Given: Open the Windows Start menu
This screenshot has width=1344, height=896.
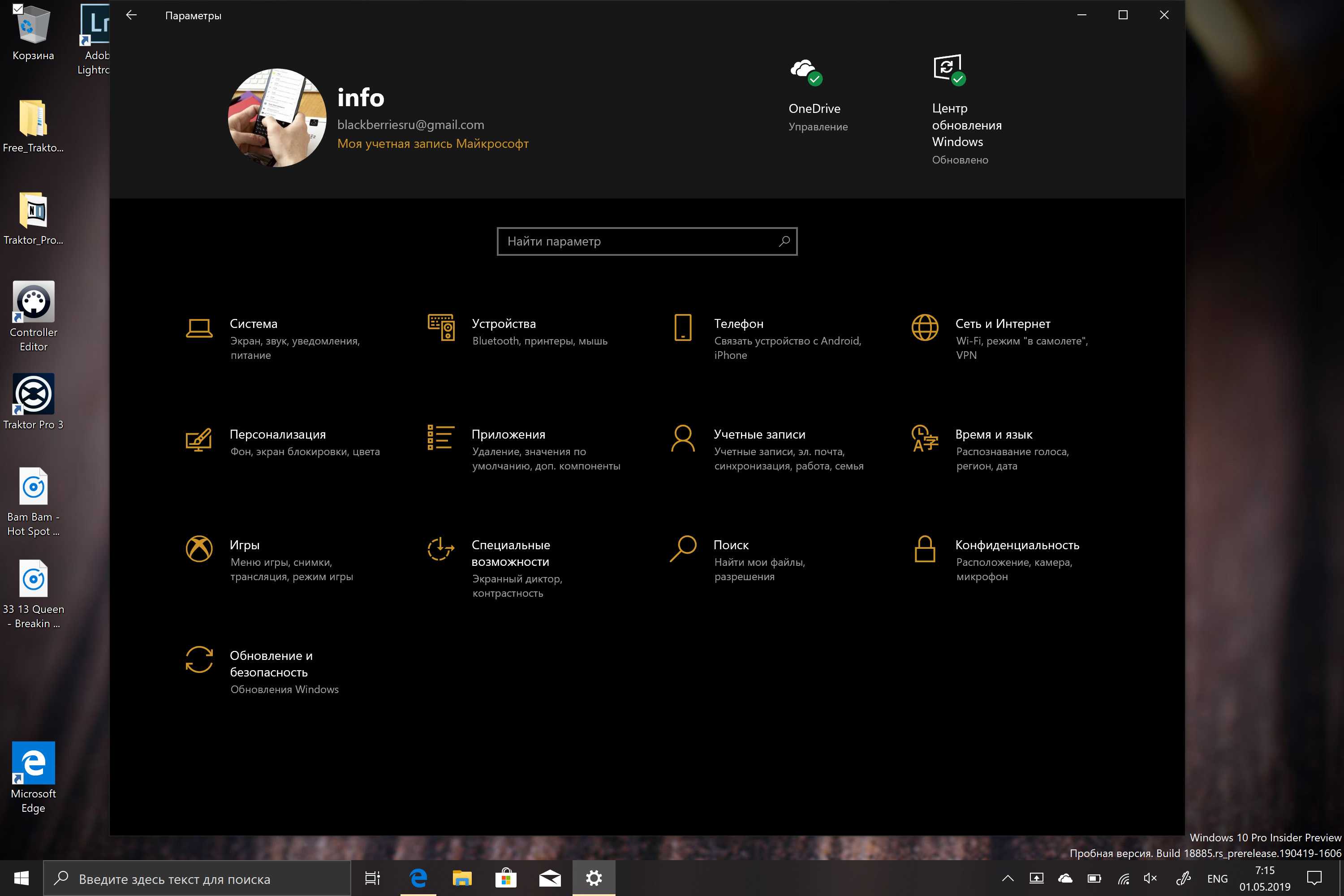Looking at the screenshot, I should [x=21, y=878].
